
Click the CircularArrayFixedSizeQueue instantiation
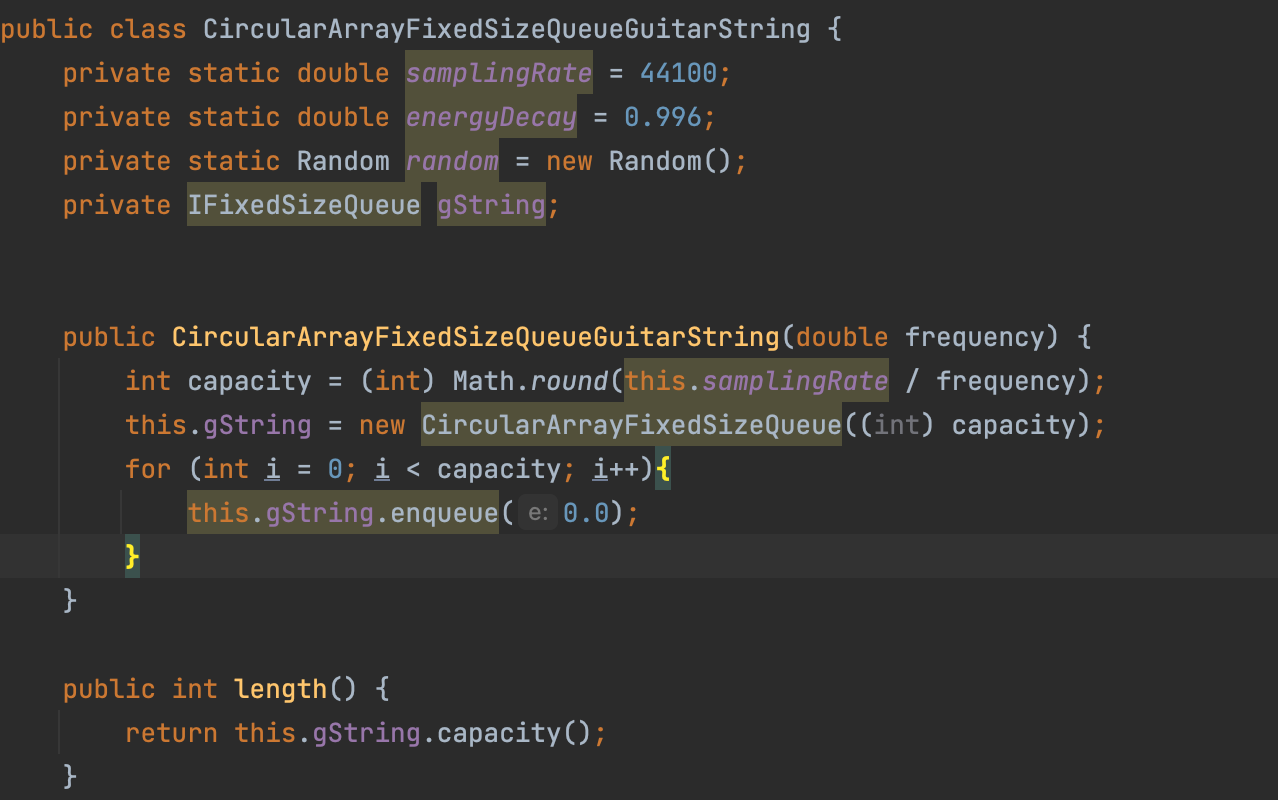pyautogui.click(x=631, y=425)
